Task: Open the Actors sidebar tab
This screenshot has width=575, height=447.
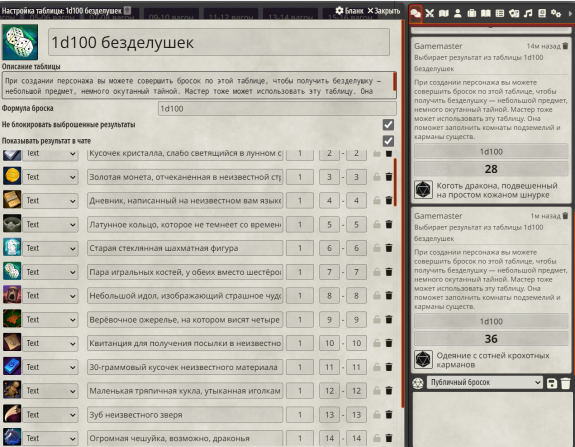Action: 458,14
